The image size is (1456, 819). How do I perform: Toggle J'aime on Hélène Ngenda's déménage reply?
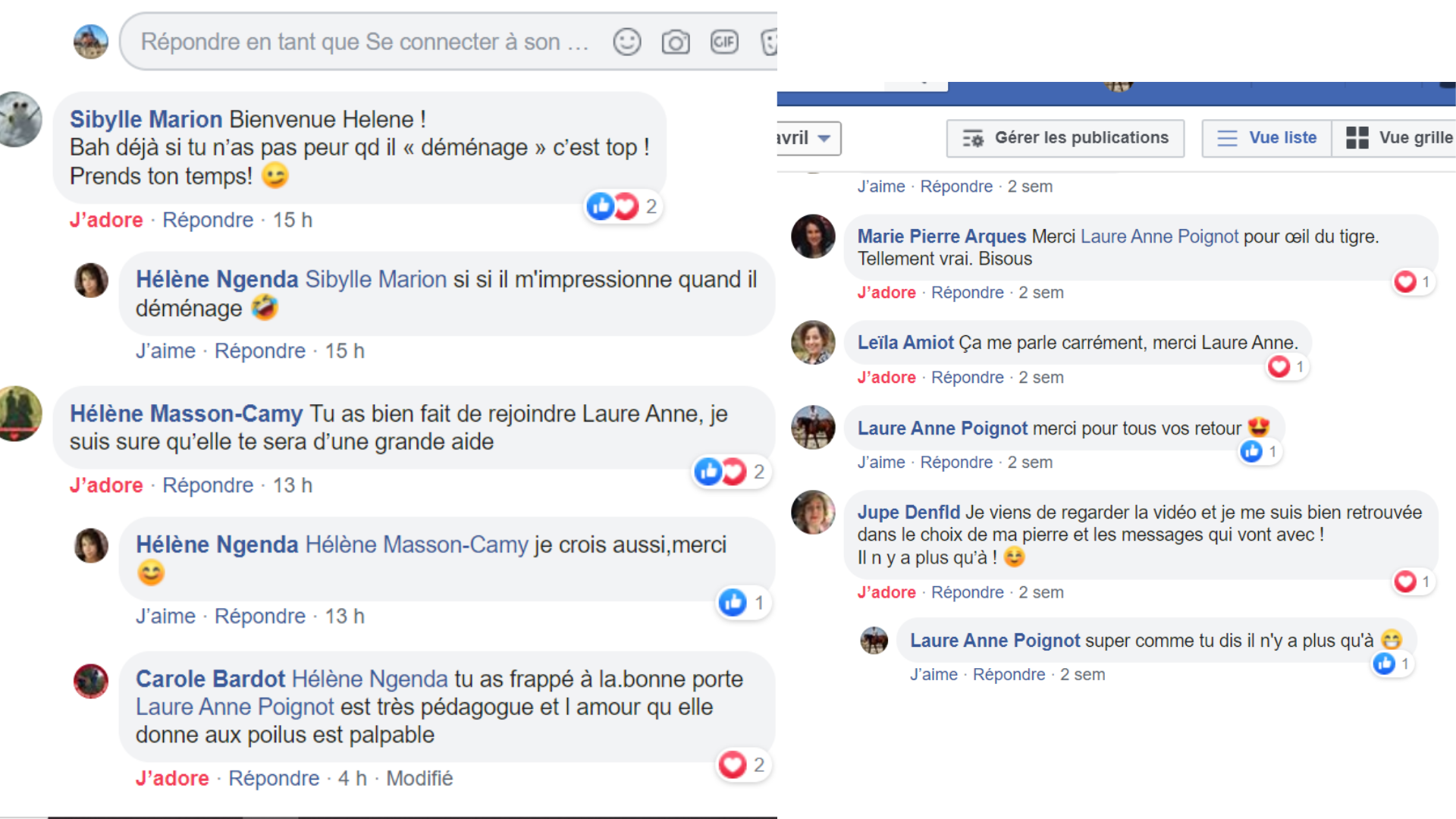pos(165,351)
